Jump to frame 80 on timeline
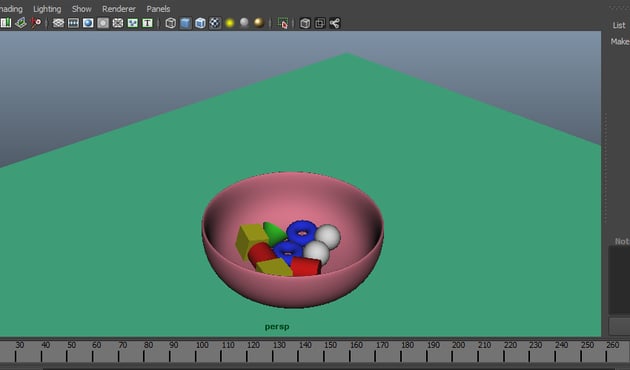630x370 pixels. tap(148, 345)
